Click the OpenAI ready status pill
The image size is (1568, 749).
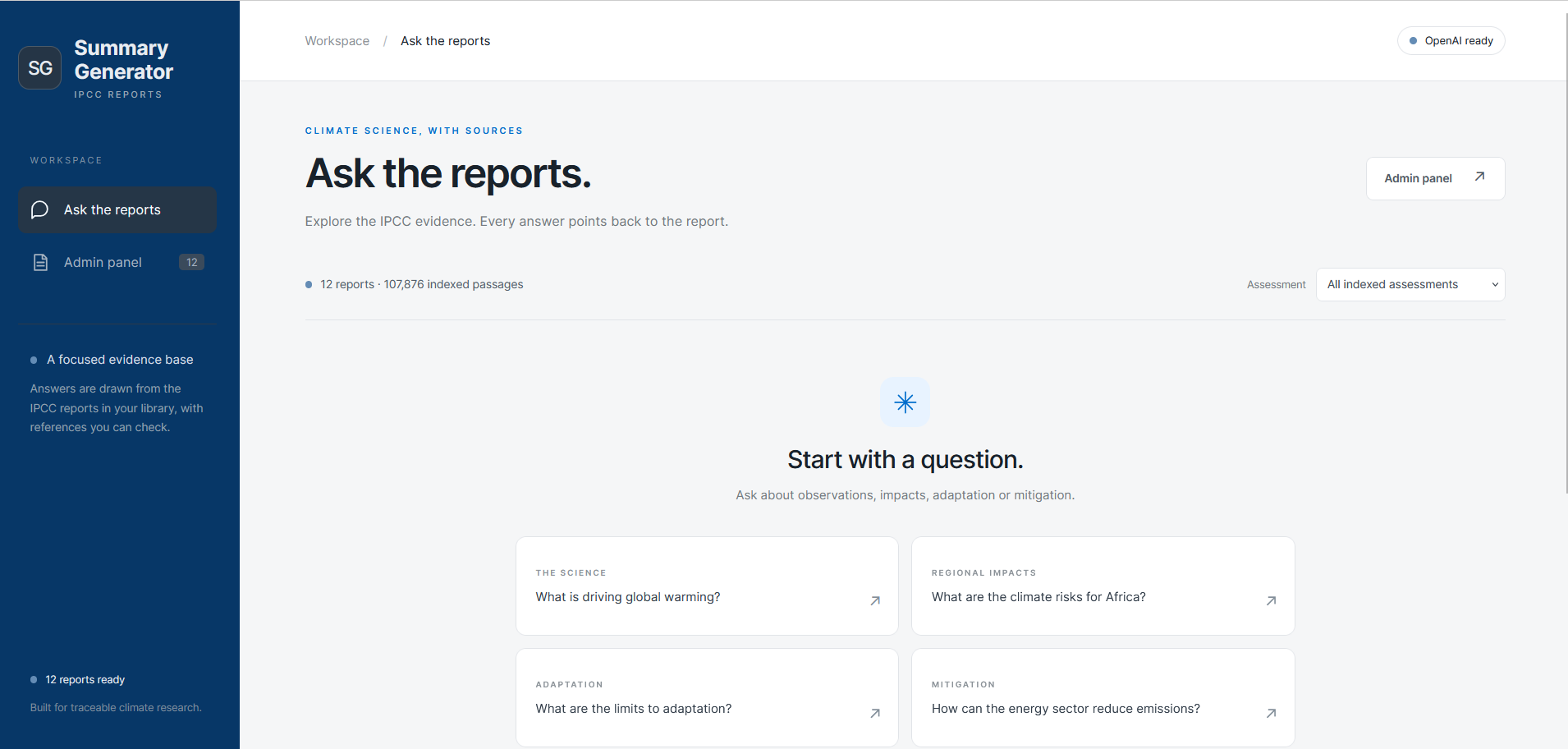click(x=1451, y=41)
